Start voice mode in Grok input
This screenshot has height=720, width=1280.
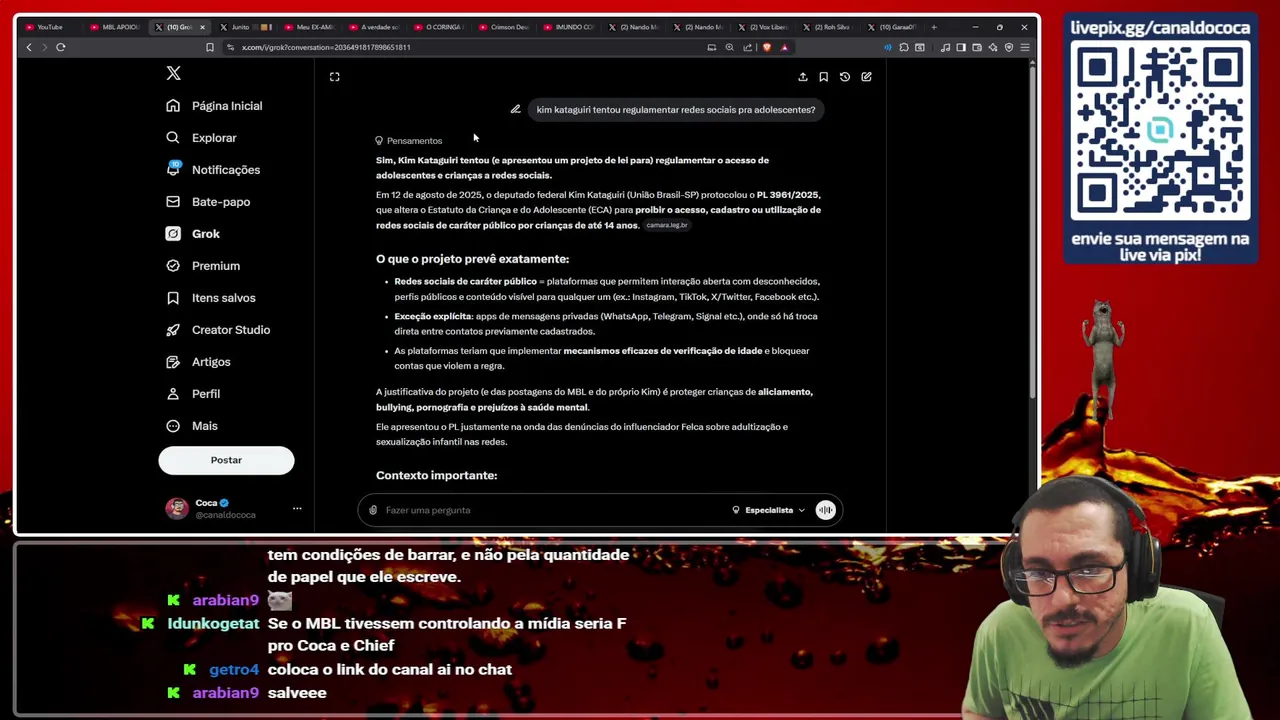(x=825, y=510)
